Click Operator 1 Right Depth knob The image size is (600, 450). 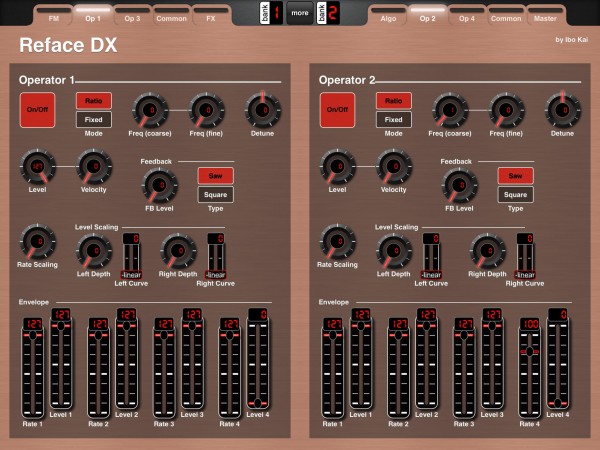tap(178, 251)
